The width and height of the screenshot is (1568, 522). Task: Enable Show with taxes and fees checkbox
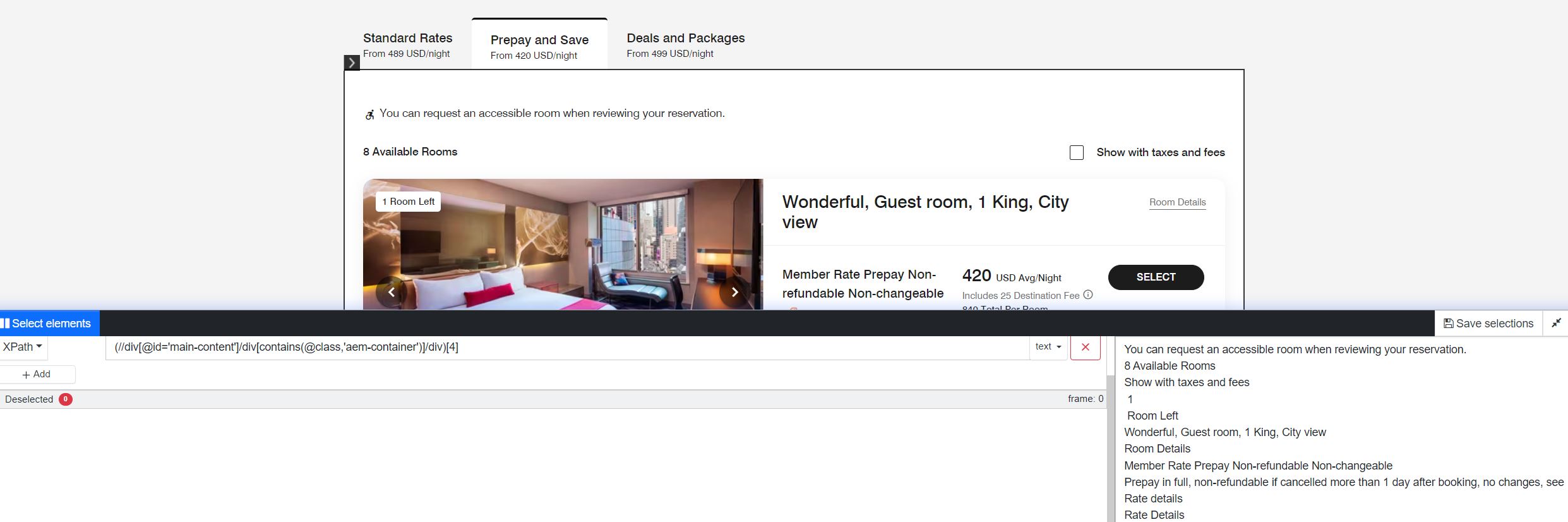click(x=1077, y=152)
